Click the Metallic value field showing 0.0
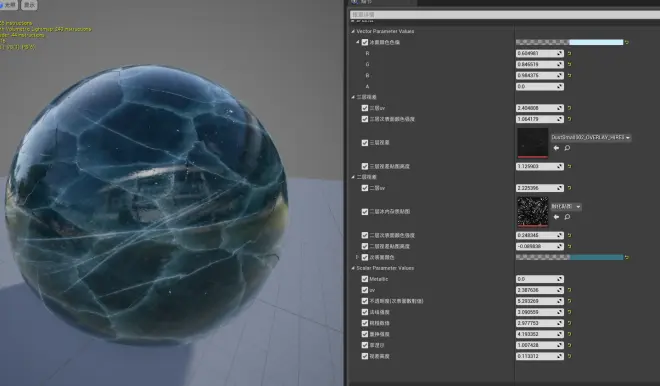The height and width of the screenshot is (386, 660). click(x=540, y=279)
